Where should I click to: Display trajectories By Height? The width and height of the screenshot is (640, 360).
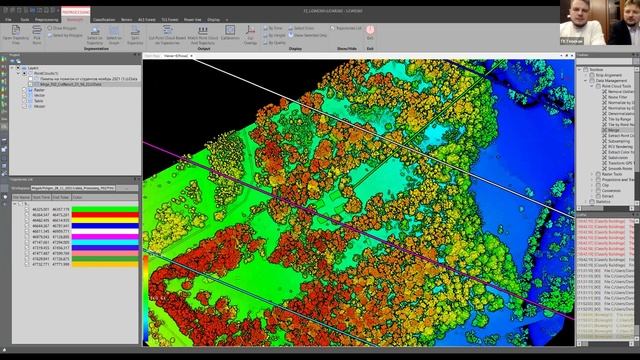tap(274, 36)
